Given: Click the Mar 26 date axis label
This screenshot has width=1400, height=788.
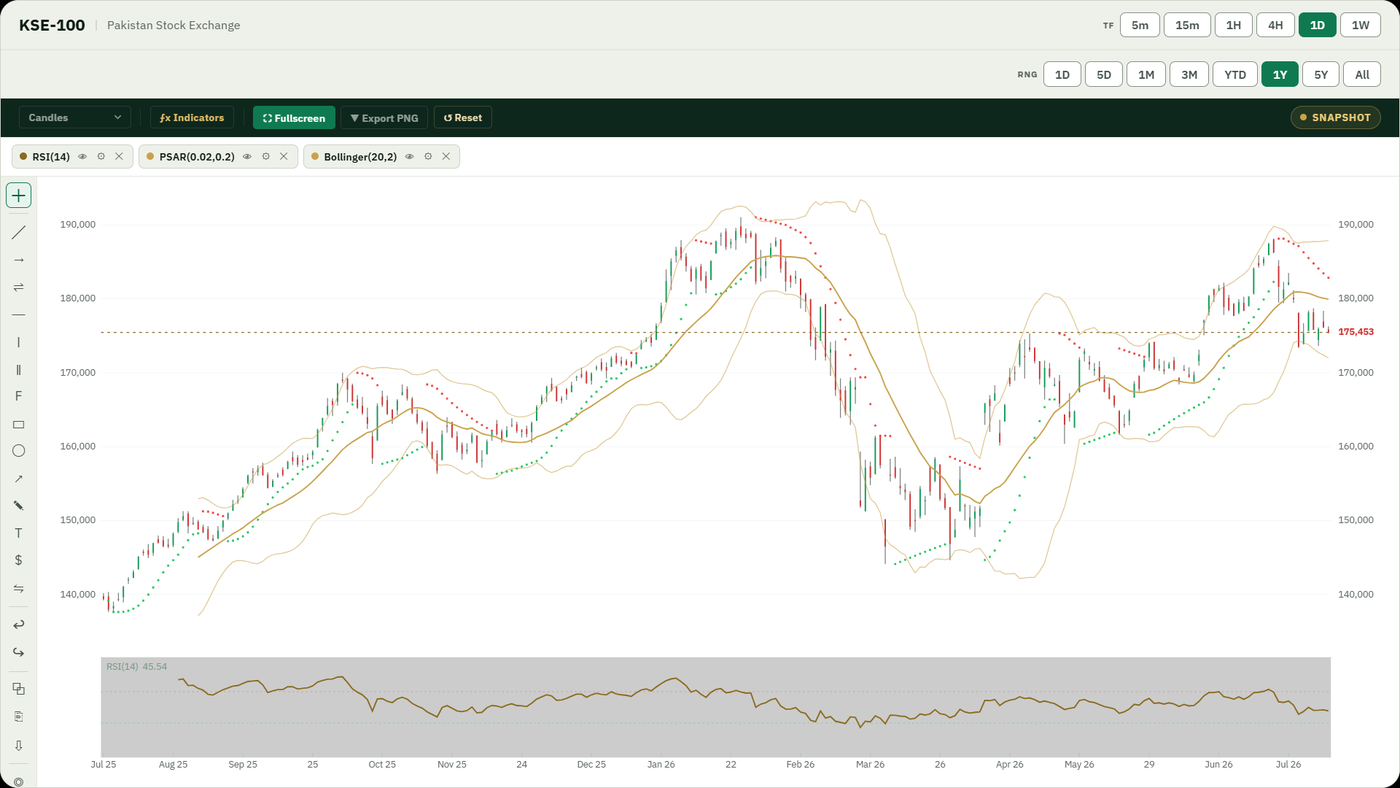Looking at the screenshot, I should [x=870, y=764].
